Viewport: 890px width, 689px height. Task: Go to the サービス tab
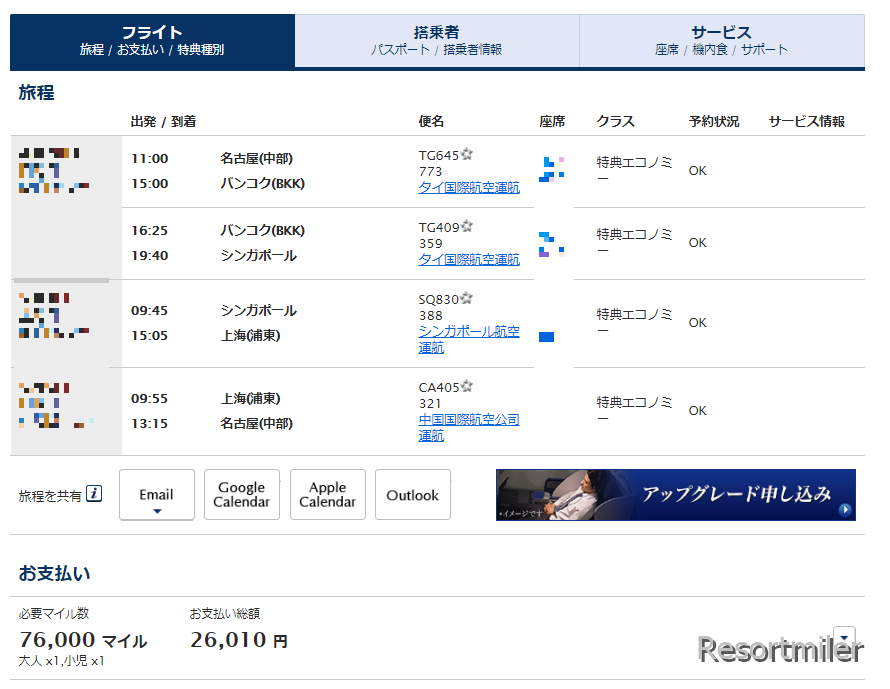coord(721,41)
